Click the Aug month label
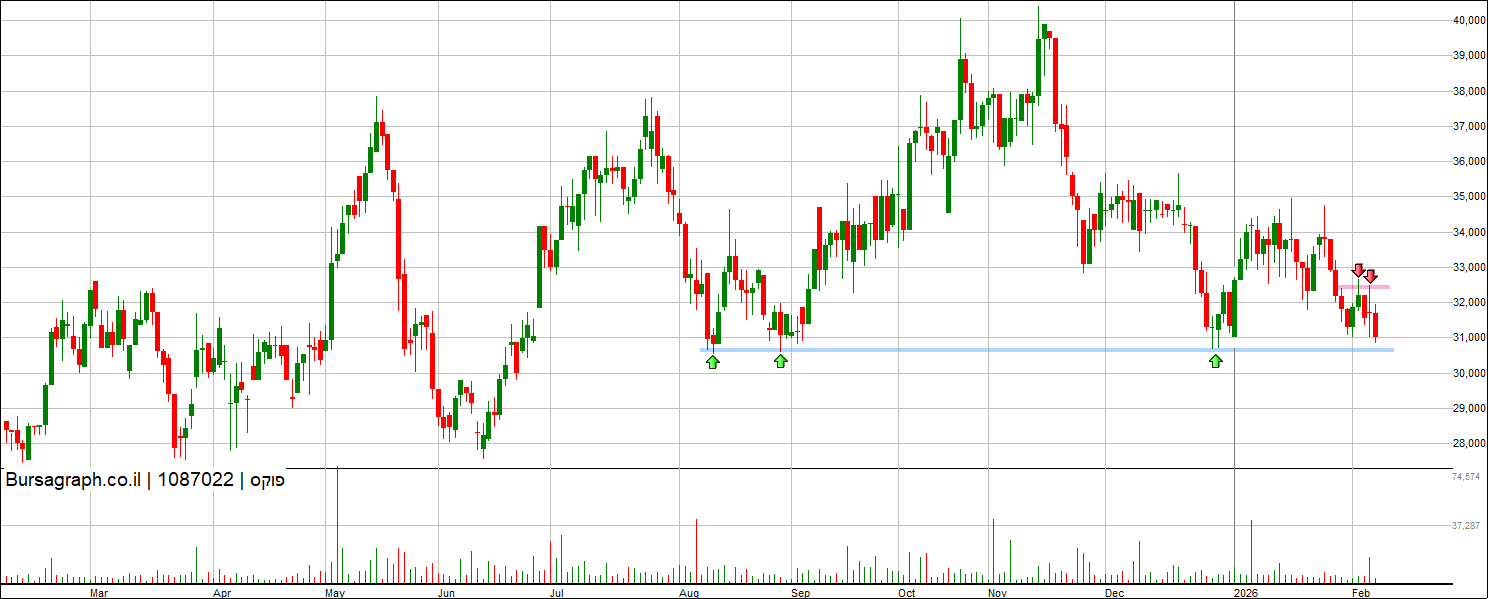The height and width of the screenshot is (599, 1488). coord(688,593)
